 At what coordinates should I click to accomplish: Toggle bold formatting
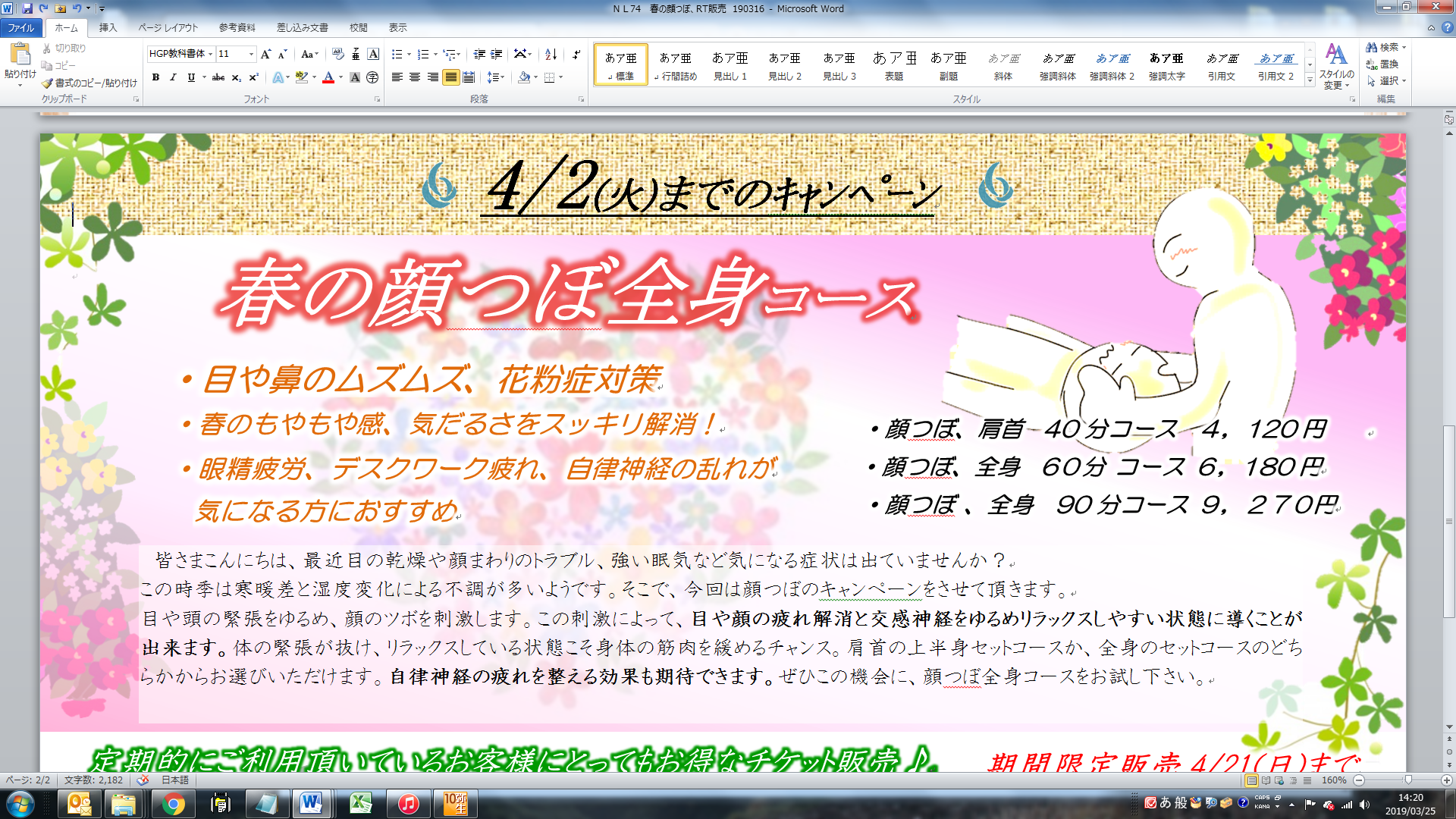click(156, 77)
